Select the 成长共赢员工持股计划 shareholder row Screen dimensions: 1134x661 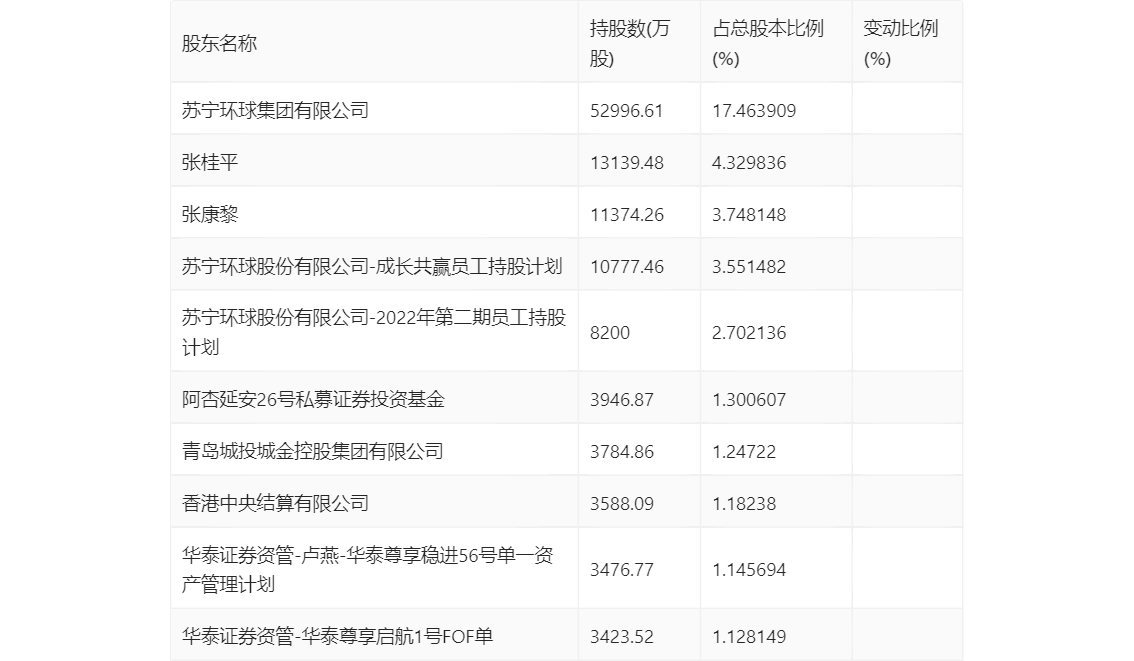pyautogui.click(x=372, y=266)
